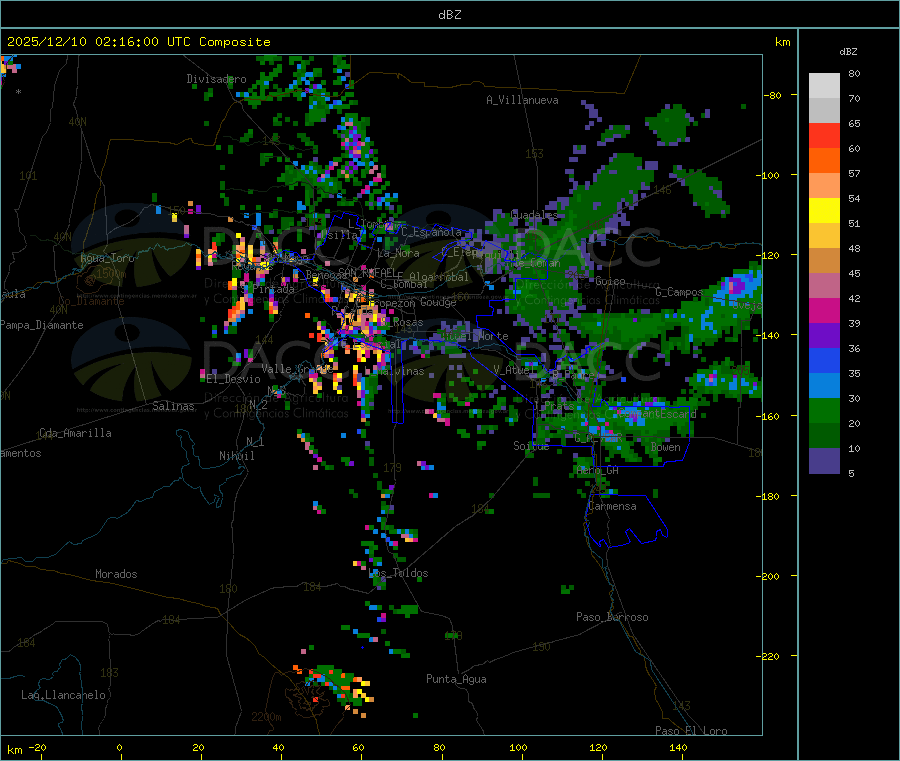
Task: Select the Guadales place label
Action: pos(534,214)
